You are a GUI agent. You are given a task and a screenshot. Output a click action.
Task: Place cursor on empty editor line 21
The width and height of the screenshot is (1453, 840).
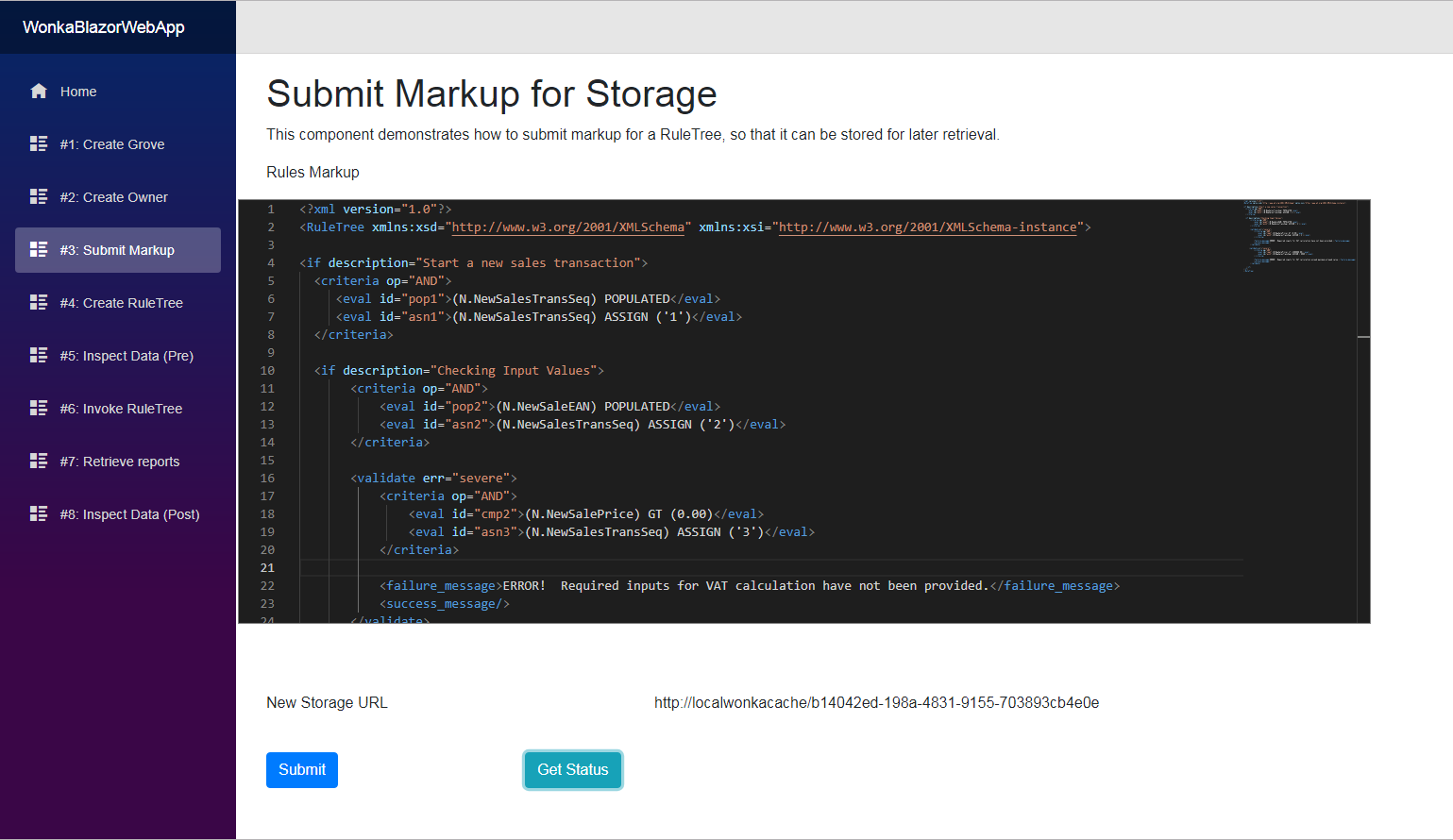[x=771, y=568]
